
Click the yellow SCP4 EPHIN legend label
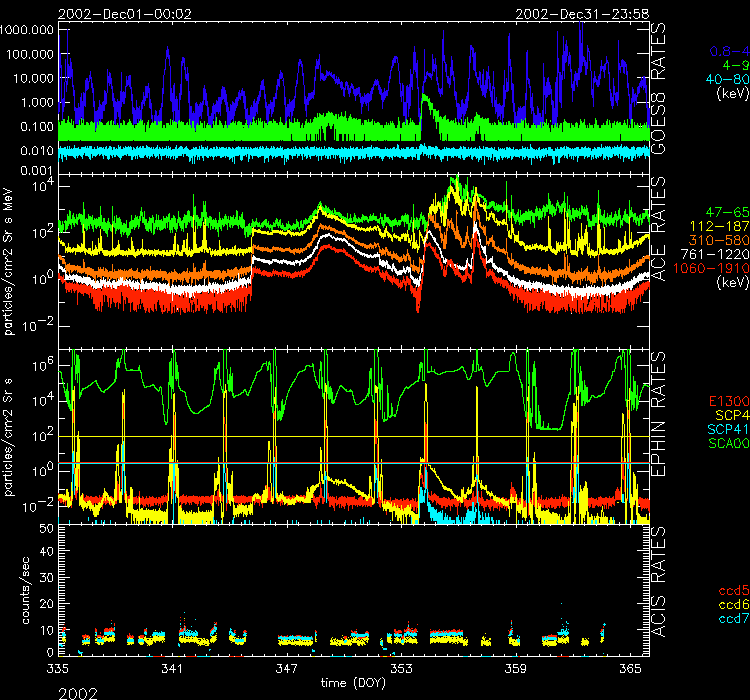pyautogui.click(x=730, y=415)
